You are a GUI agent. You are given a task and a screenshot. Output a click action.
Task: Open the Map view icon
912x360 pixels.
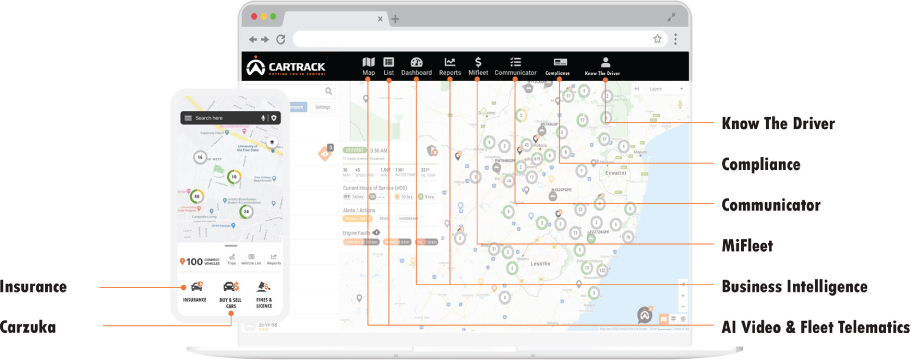pos(368,62)
